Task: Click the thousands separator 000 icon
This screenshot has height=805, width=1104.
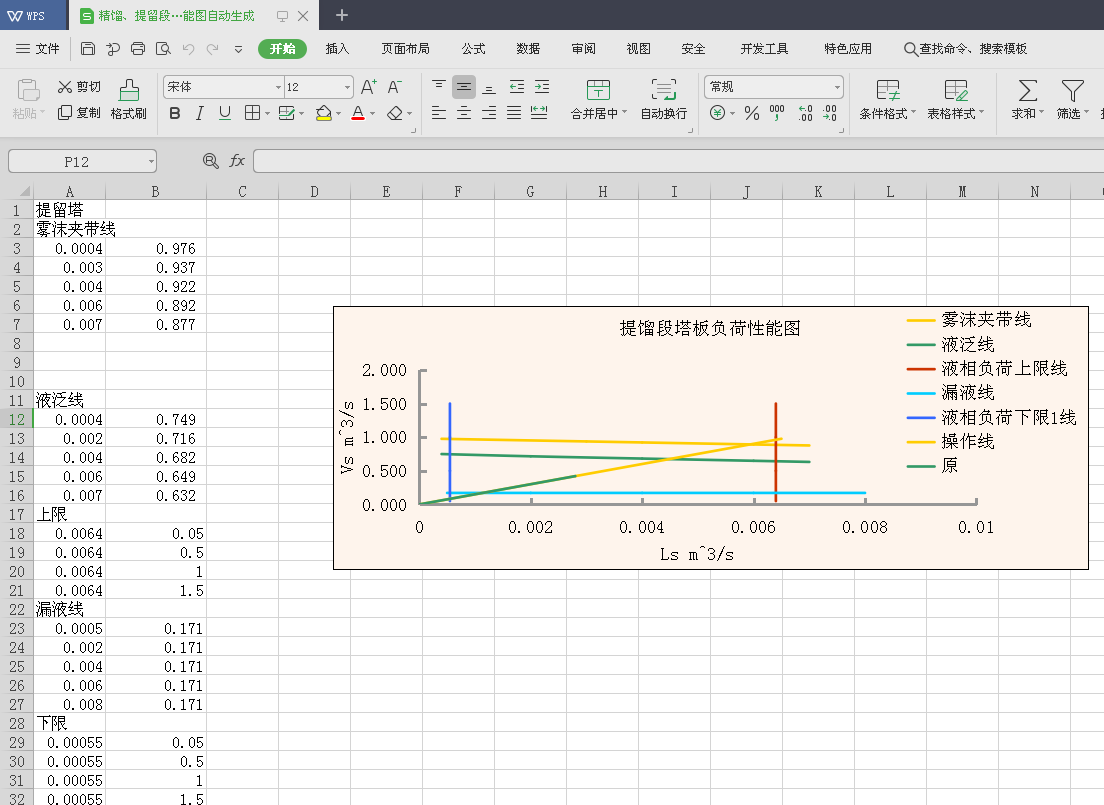Action: point(777,113)
